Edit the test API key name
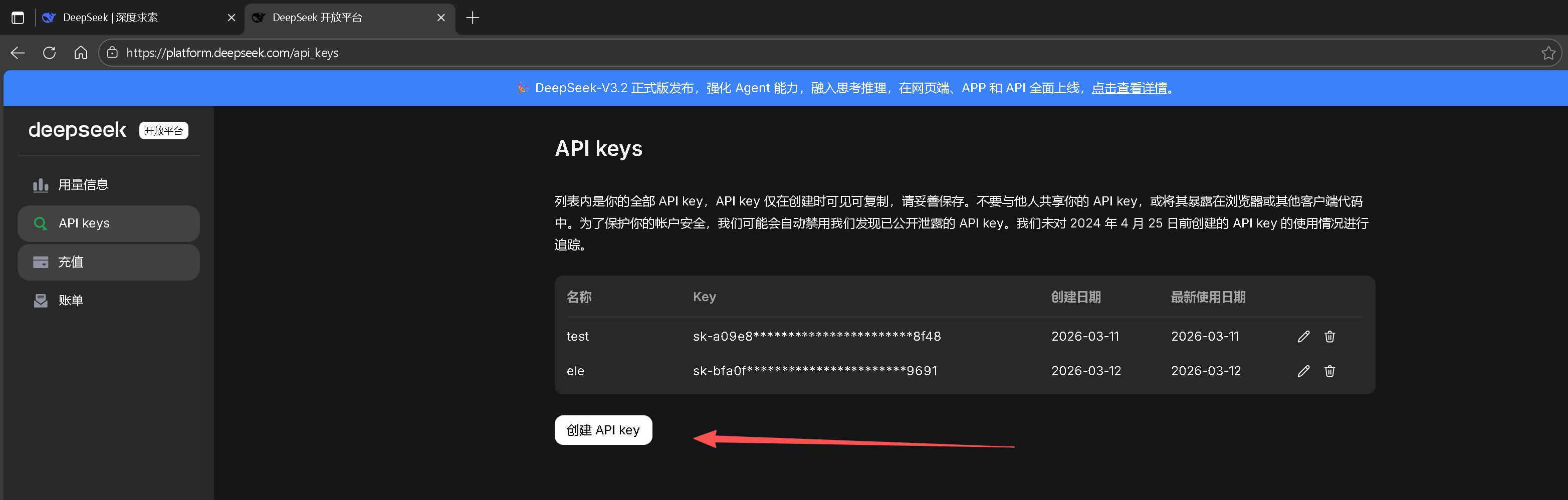The width and height of the screenshot is (1568, 500). point(1303,336)
